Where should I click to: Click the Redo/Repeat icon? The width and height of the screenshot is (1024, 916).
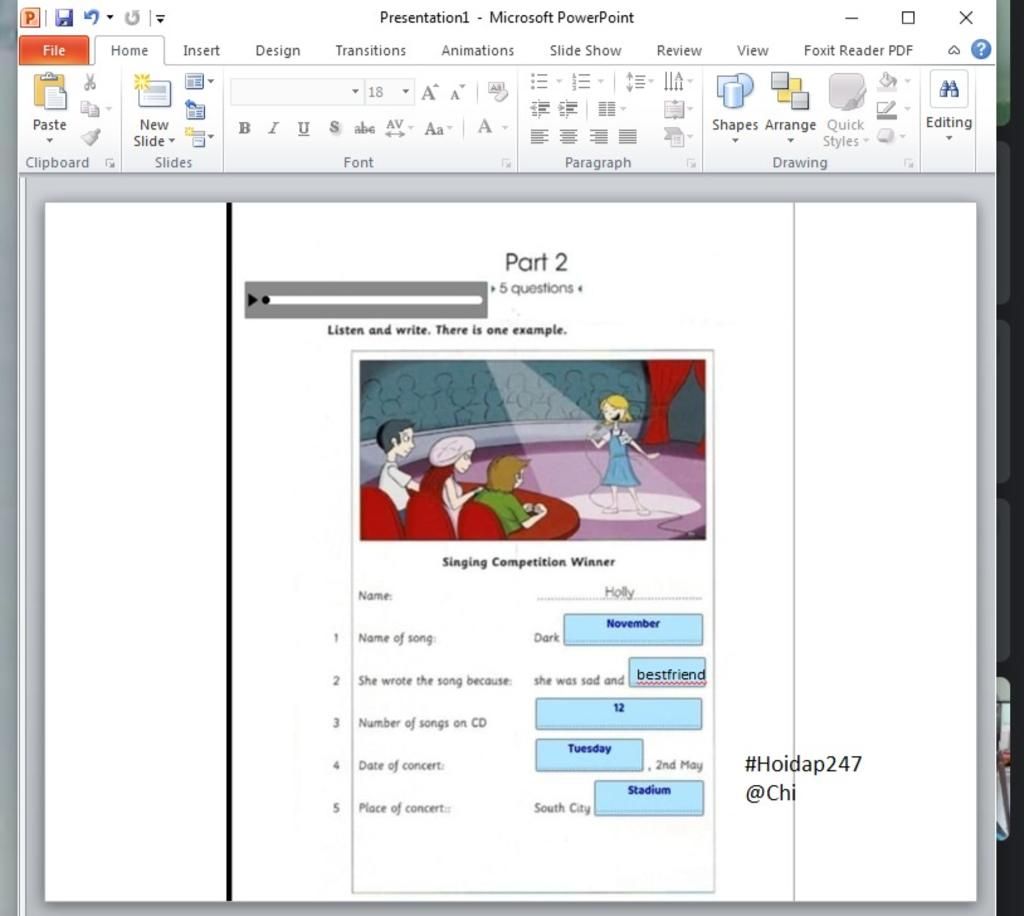[132, 18]
